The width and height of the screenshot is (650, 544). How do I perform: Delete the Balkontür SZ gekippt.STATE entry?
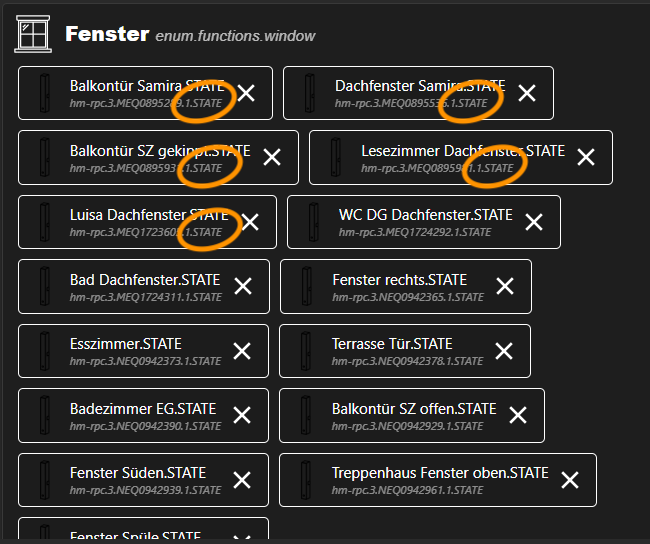(272, 157)
